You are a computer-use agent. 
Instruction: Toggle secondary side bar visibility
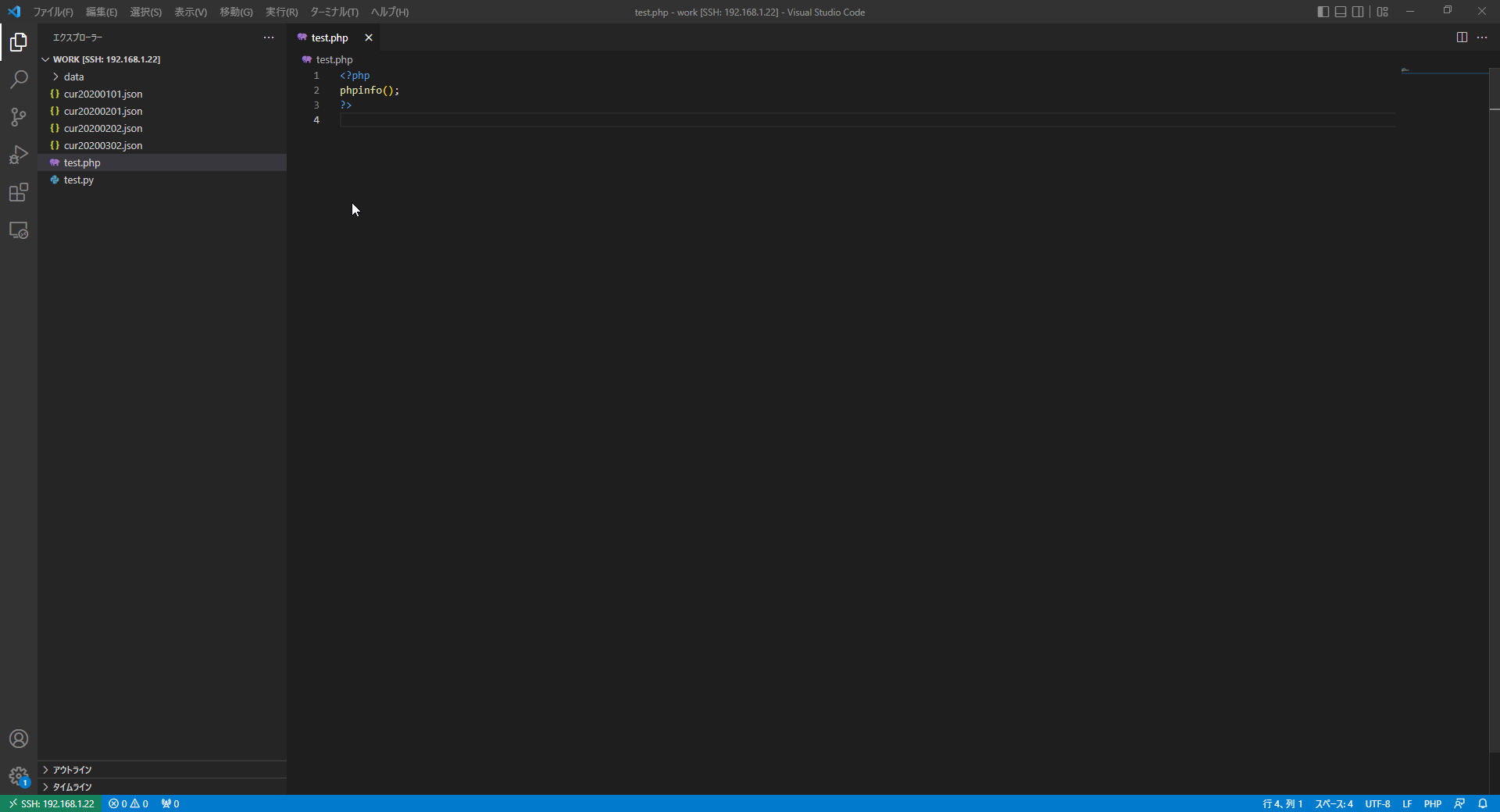click(x=1358, y=12)
